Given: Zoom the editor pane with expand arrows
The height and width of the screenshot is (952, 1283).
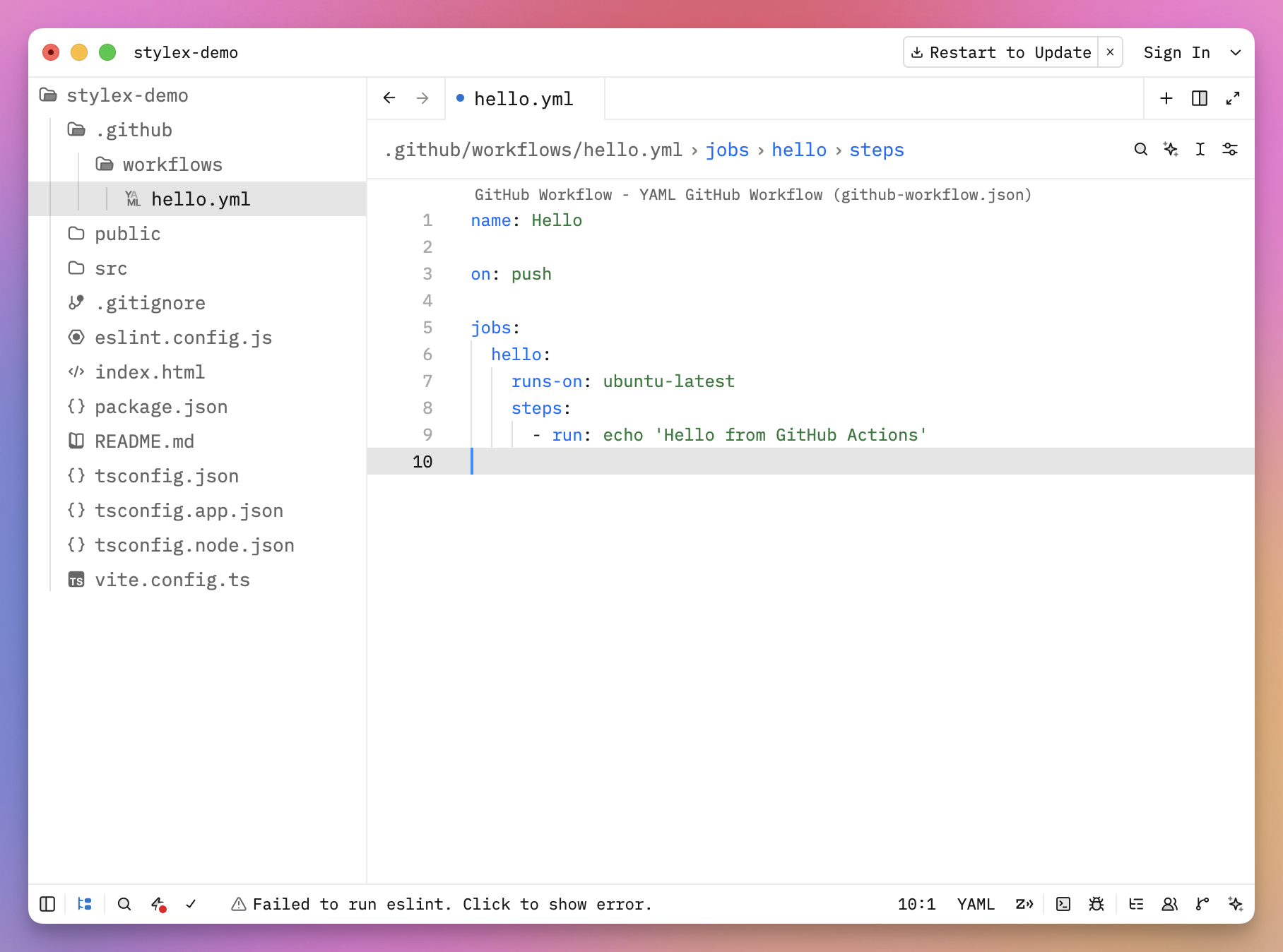Looking at the screenshot, I should click(1233, 98).
